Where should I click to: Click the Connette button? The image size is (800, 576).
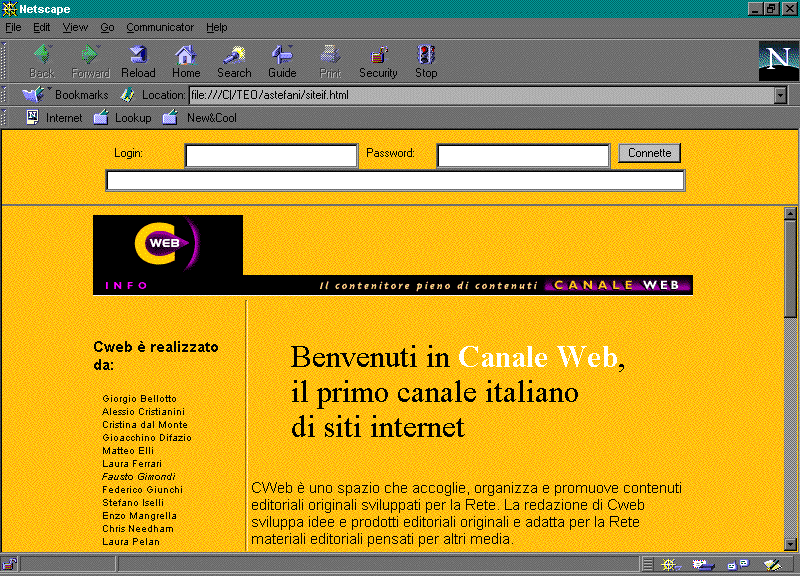(649, 153)
